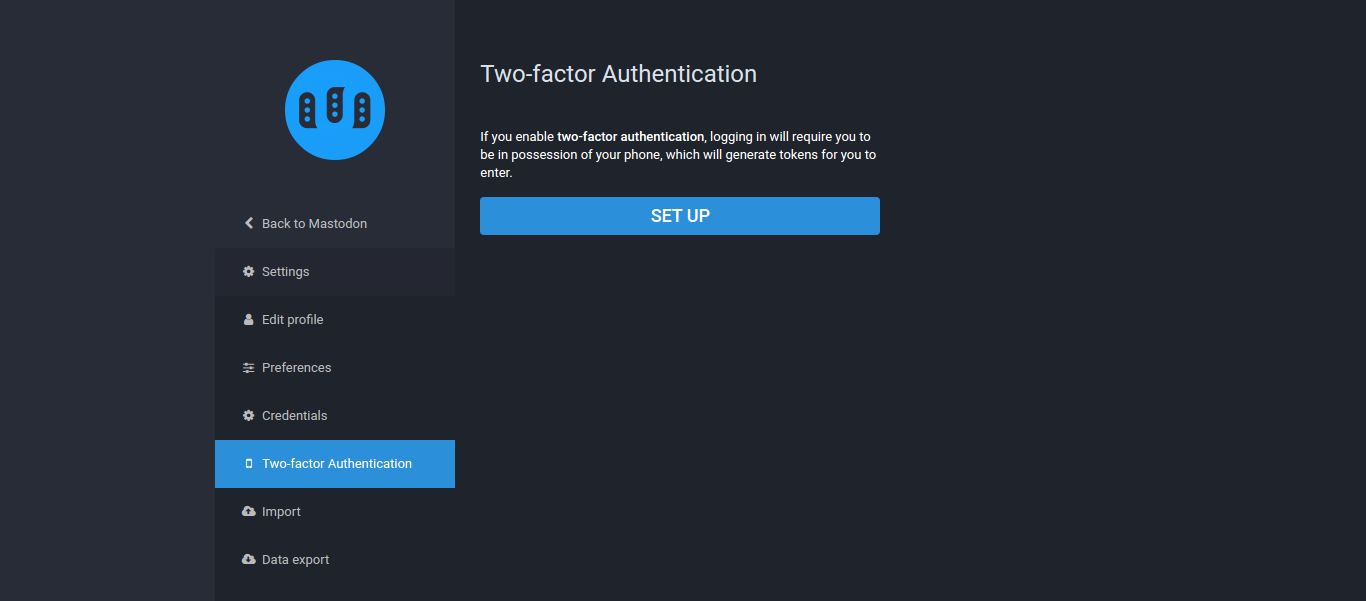Click the Two-factor Authentication page heading
Image resolution: width=1366 pixels, height=601 pixels.
618,74
